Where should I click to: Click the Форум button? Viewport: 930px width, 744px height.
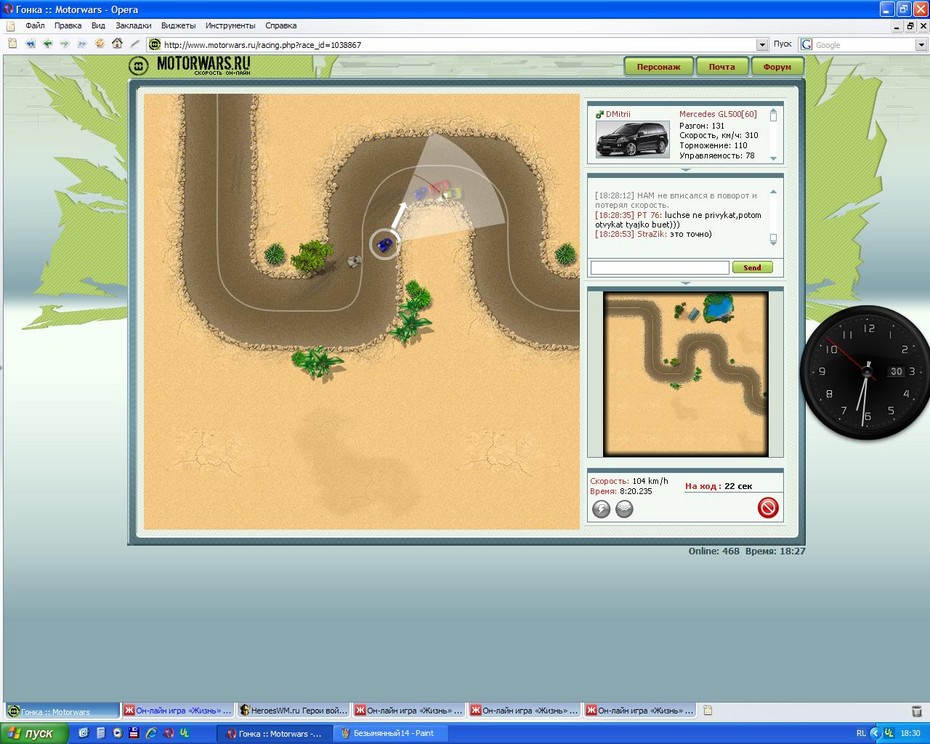point(777,67)
